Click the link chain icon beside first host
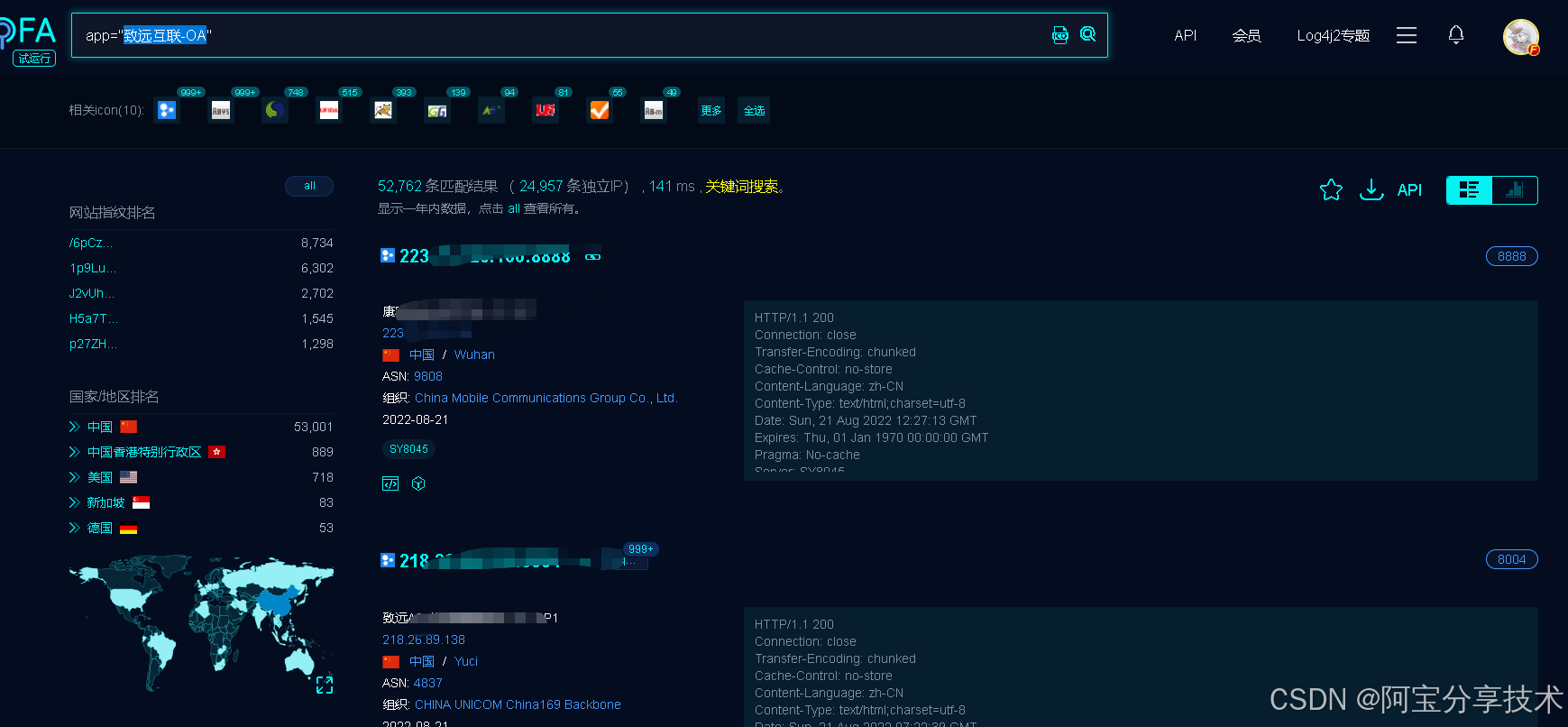Screen dimensions: 1568x727 click(x=592, y=257)
